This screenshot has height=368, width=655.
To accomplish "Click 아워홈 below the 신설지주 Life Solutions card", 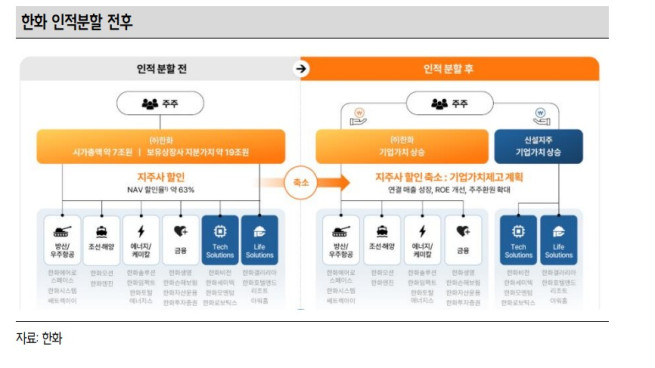I will [559, 300].
